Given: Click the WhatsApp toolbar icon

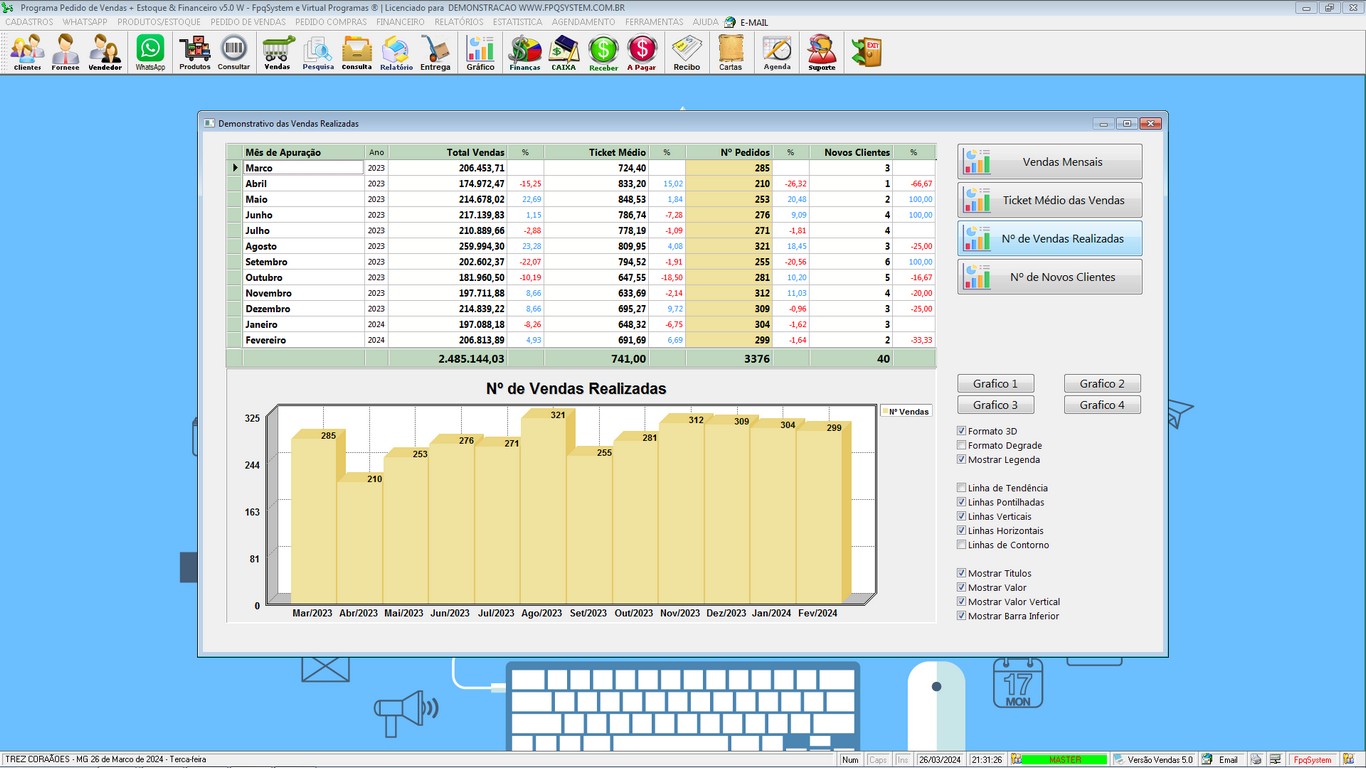Looking at the screenshot, I should coord(150,52).
